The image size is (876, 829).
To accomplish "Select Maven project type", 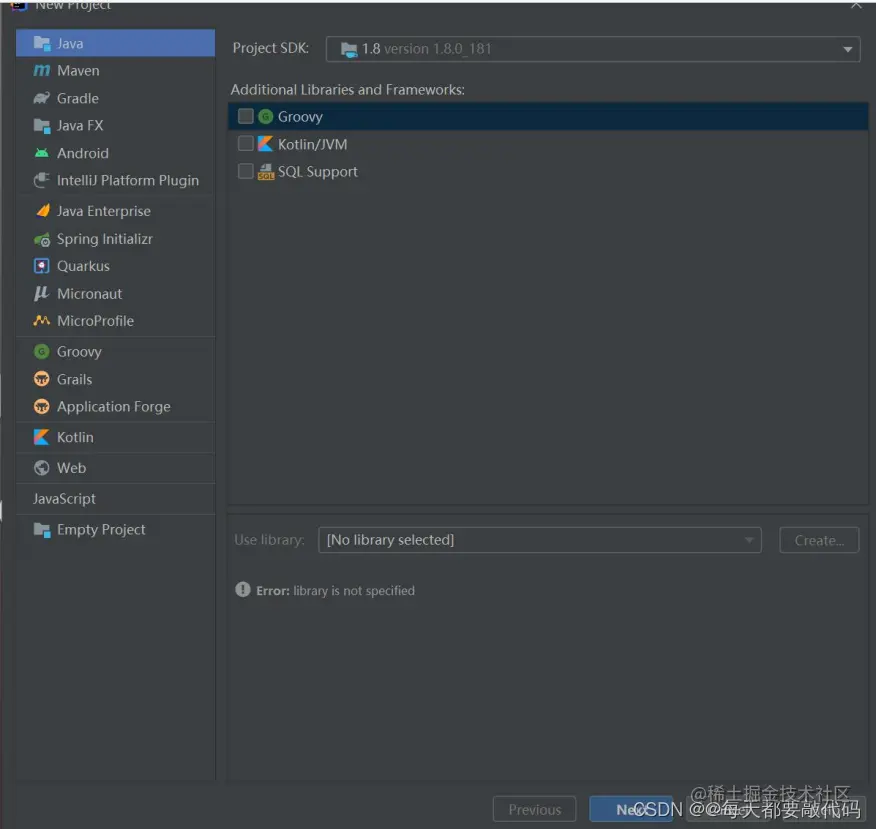I will coord(116,70).
